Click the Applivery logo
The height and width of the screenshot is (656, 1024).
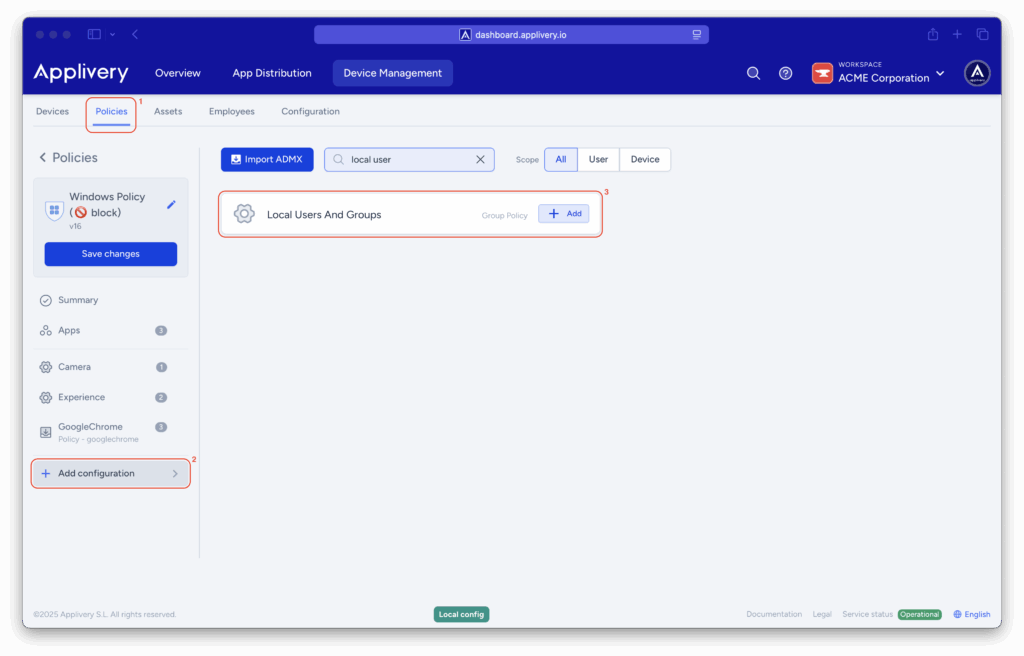(x=81, y=73)
